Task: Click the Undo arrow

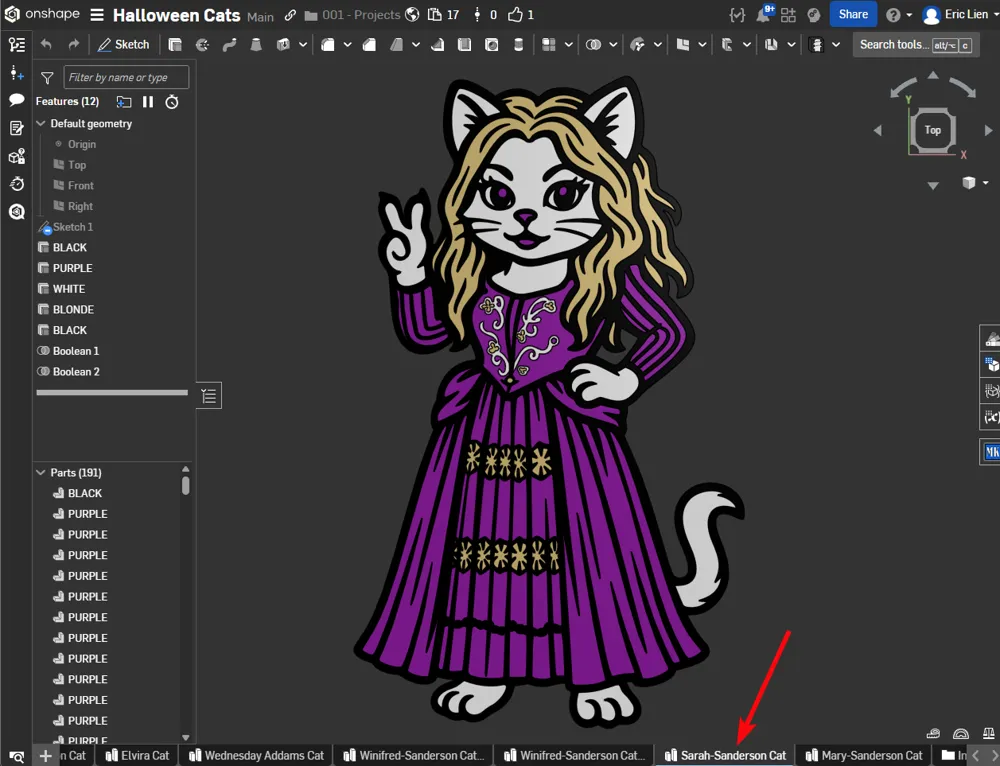Action: (x=46, y=44)
